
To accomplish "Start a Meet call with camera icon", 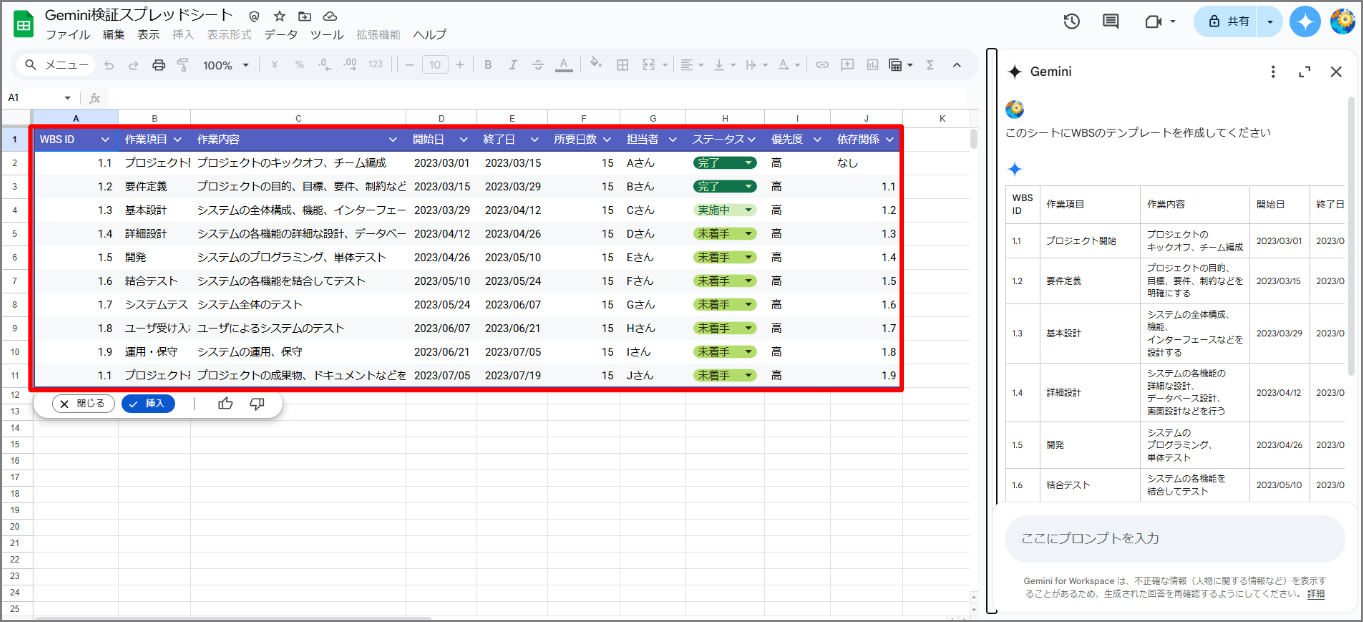I will [x=1153, y=21].
